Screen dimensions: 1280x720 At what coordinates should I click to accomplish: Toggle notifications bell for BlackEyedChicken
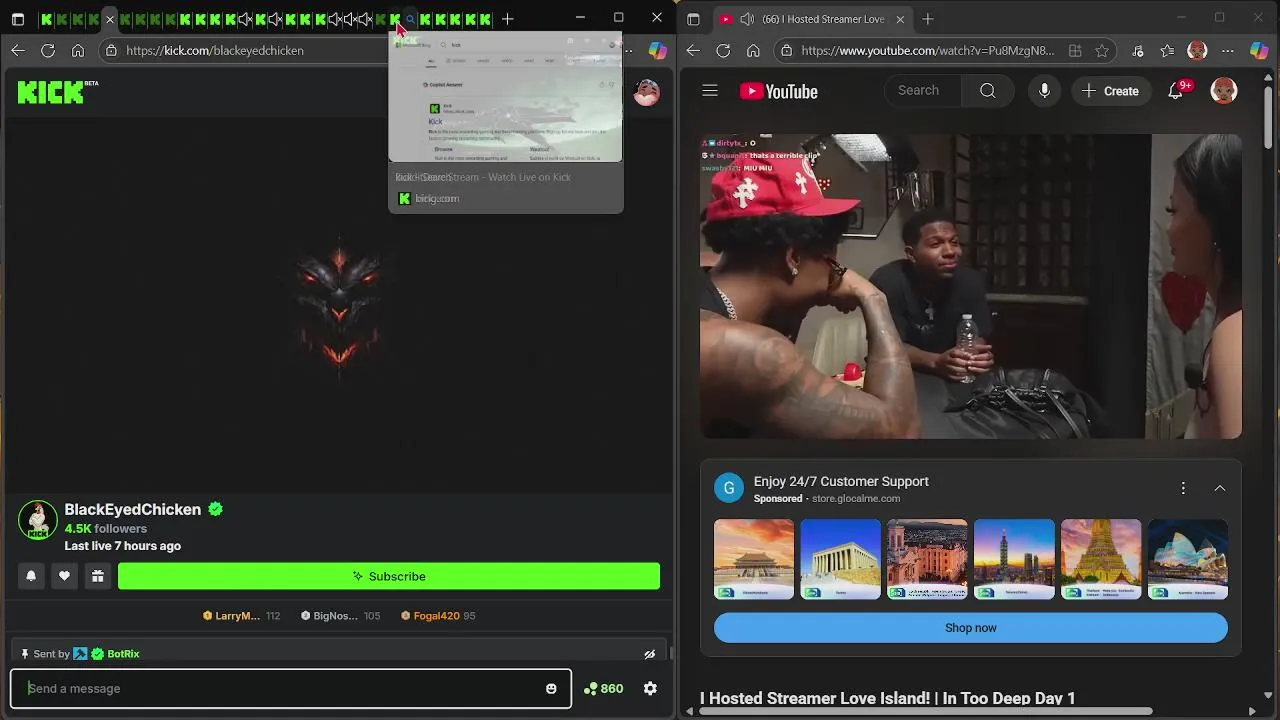31,576
